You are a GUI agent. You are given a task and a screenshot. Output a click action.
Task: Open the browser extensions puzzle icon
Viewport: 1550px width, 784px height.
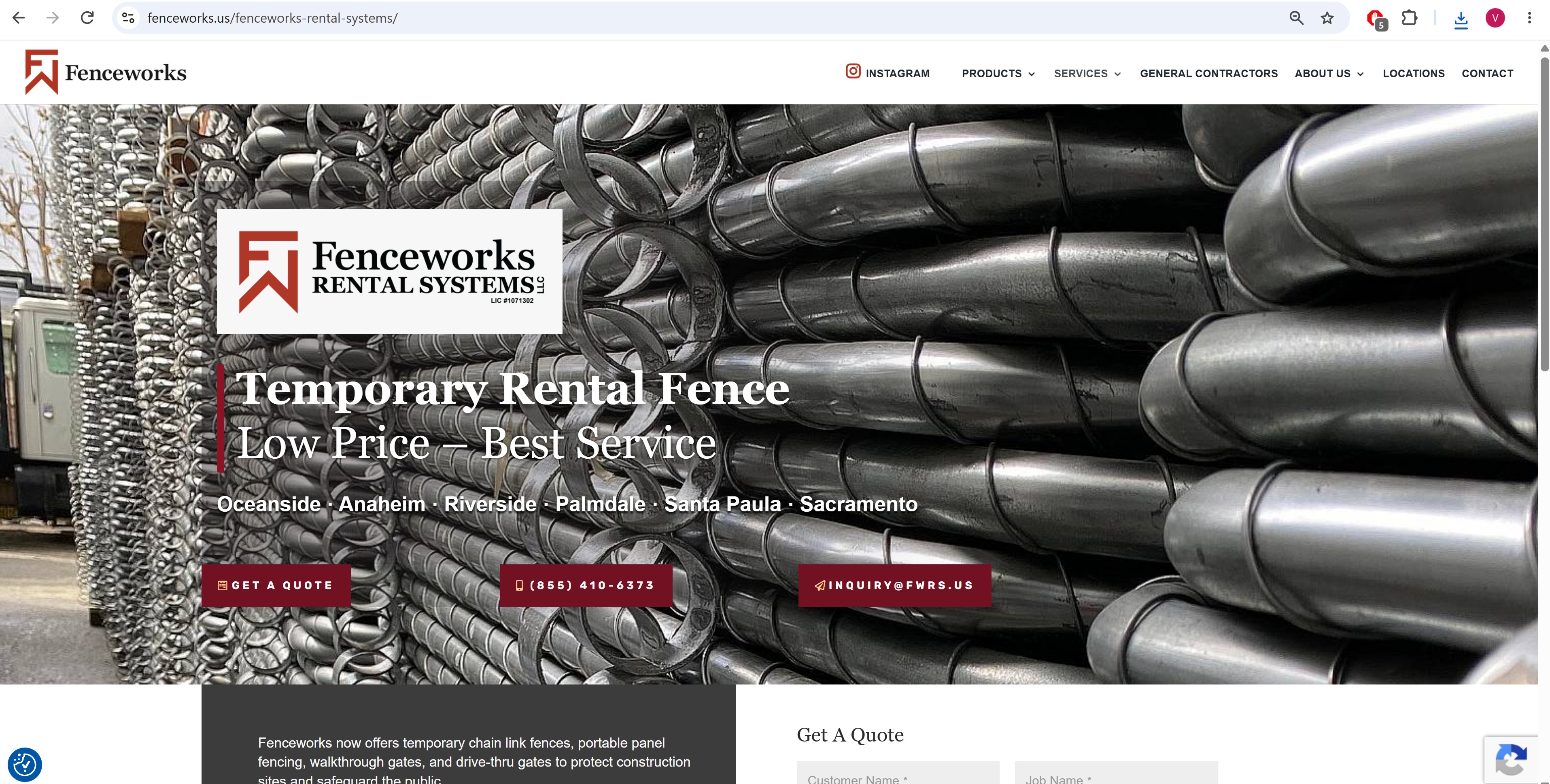(1409, 18)
